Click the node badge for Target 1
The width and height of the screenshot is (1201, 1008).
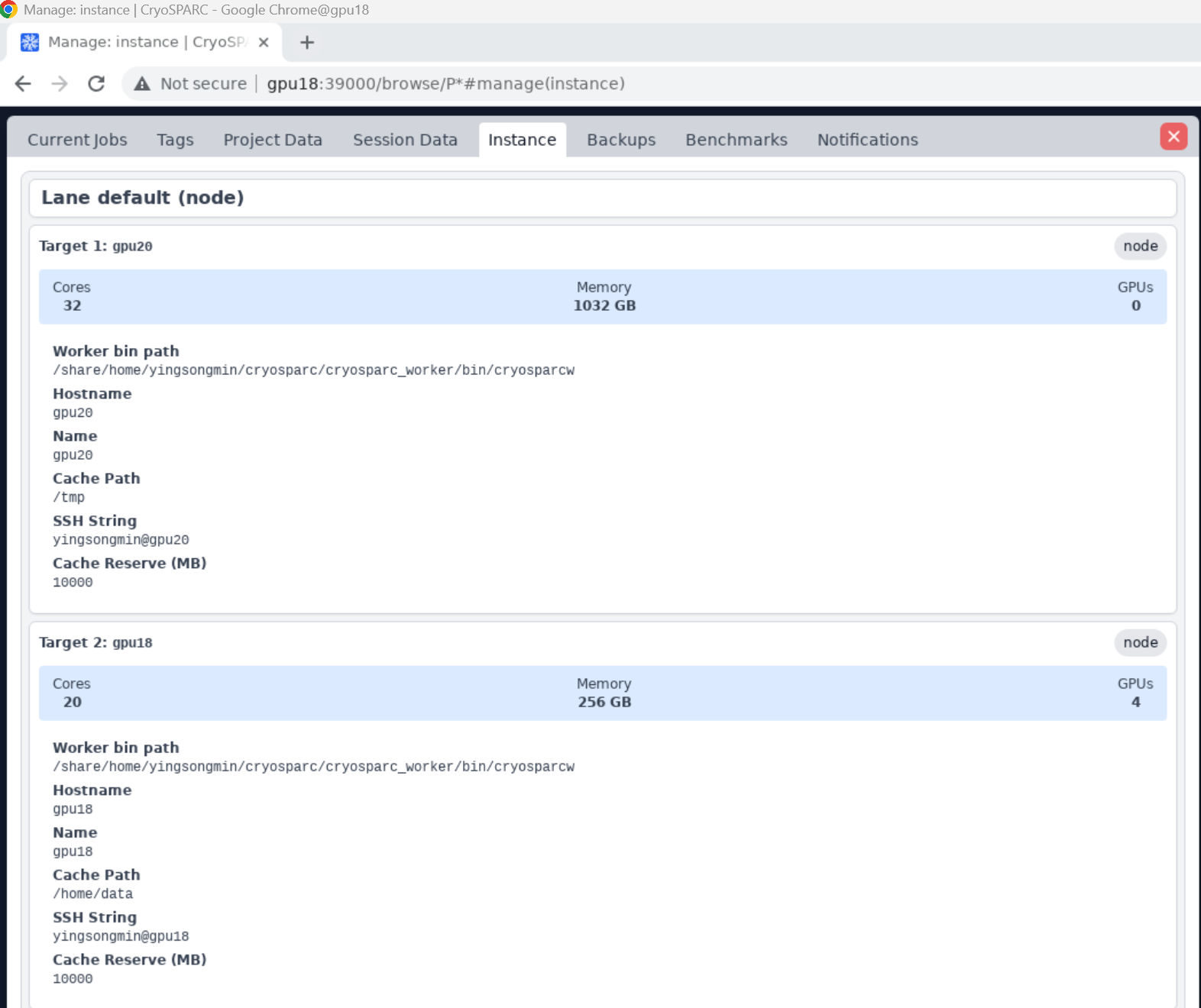pos(1140,246)
